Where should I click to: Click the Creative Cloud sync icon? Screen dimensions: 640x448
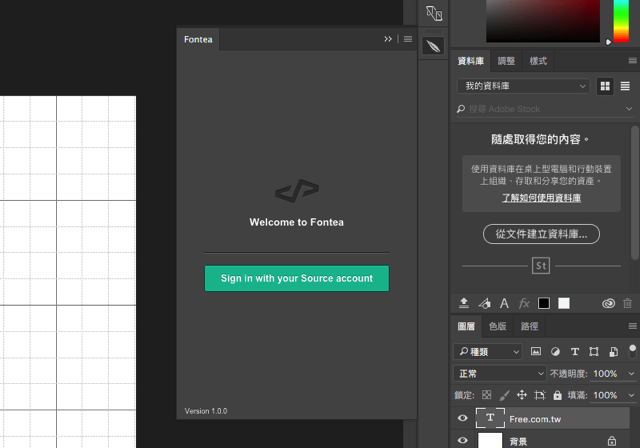pyautogui.click(x=608, y=303)
